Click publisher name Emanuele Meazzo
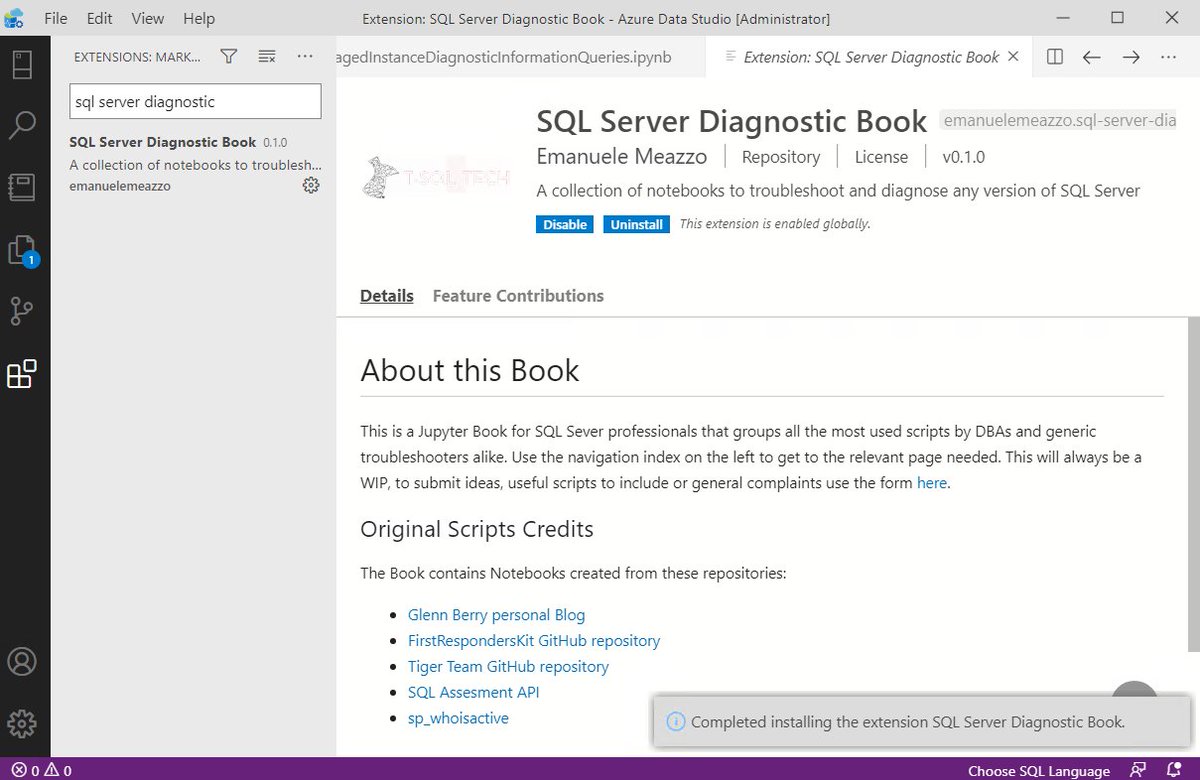The height and width of the screenshot is (780, 1200). click(x=622, y=157)
